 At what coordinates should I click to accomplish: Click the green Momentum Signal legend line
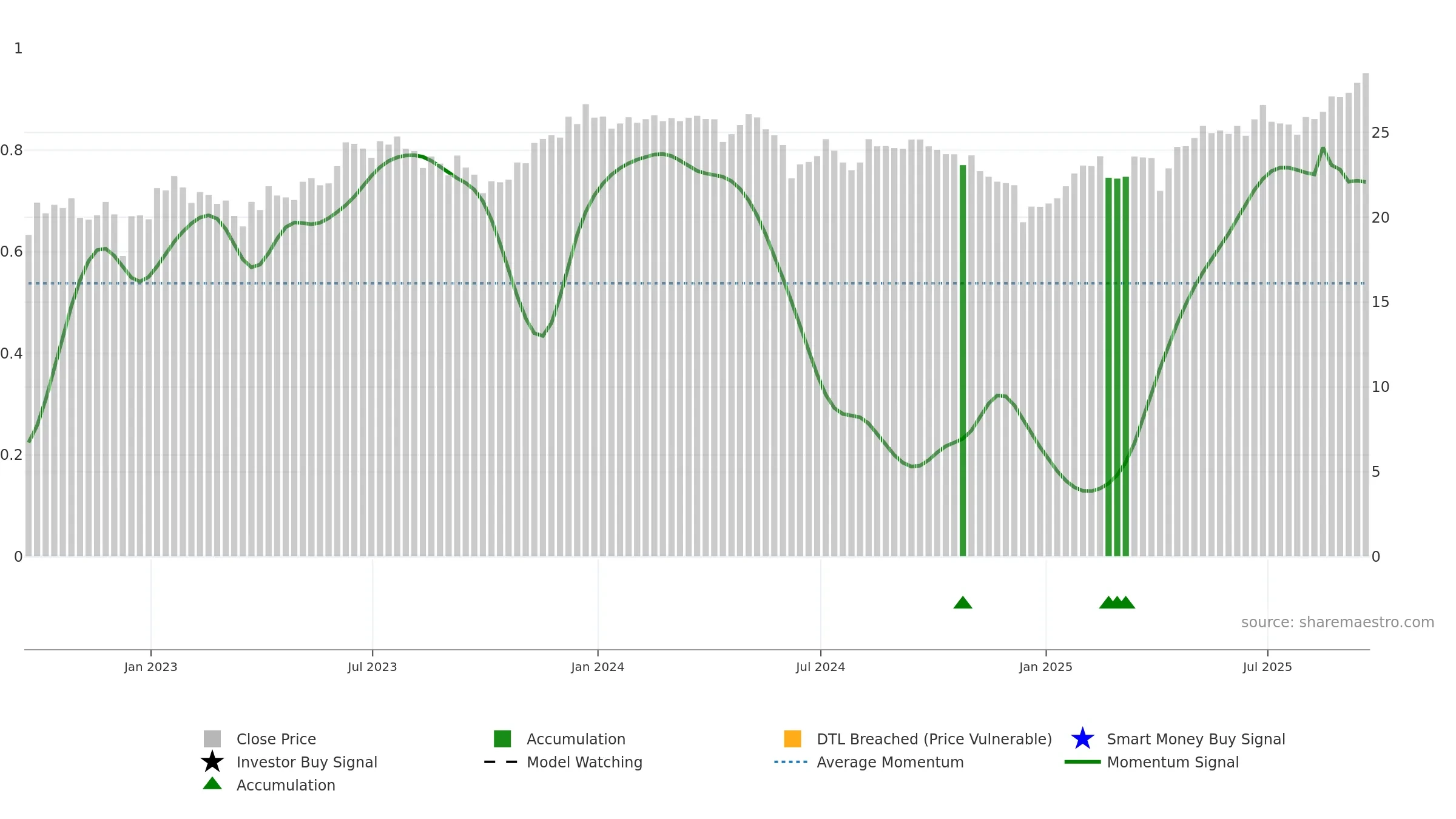tap(1082, 762)
